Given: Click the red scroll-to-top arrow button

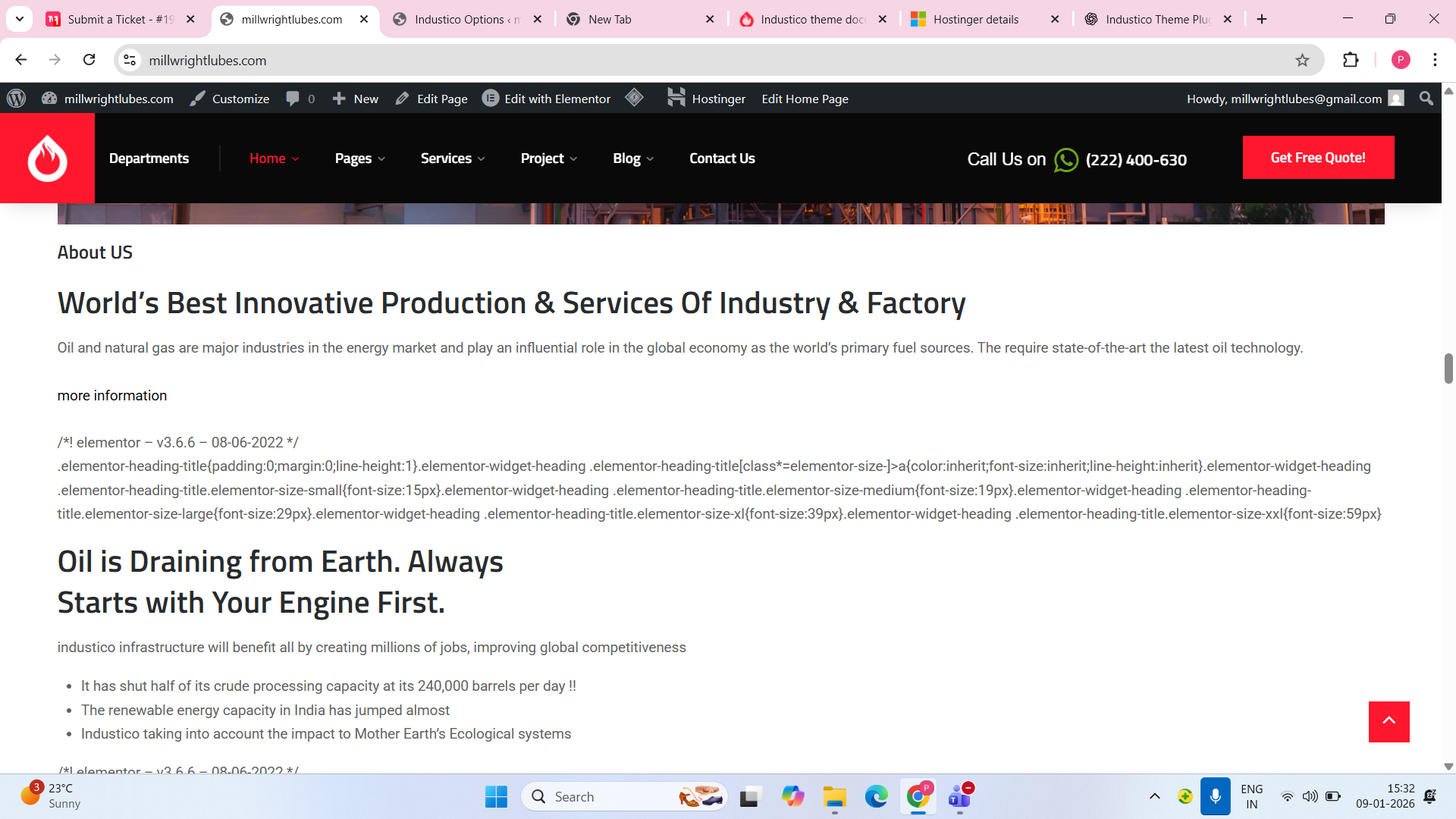Looking at the screenshot, I should (1389, 721).
